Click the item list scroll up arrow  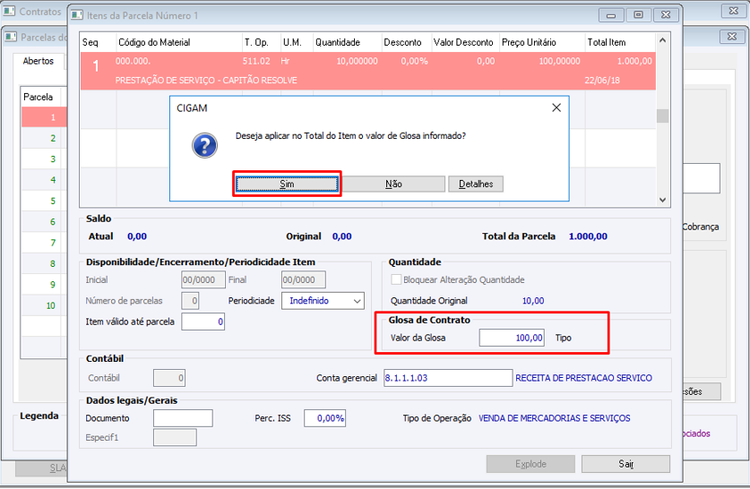pyautogui.click(x=662, y=41)
